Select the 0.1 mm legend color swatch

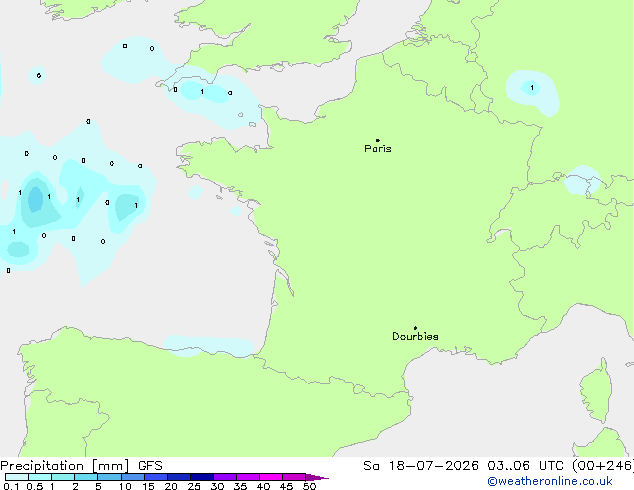click(x=17, y=477)
